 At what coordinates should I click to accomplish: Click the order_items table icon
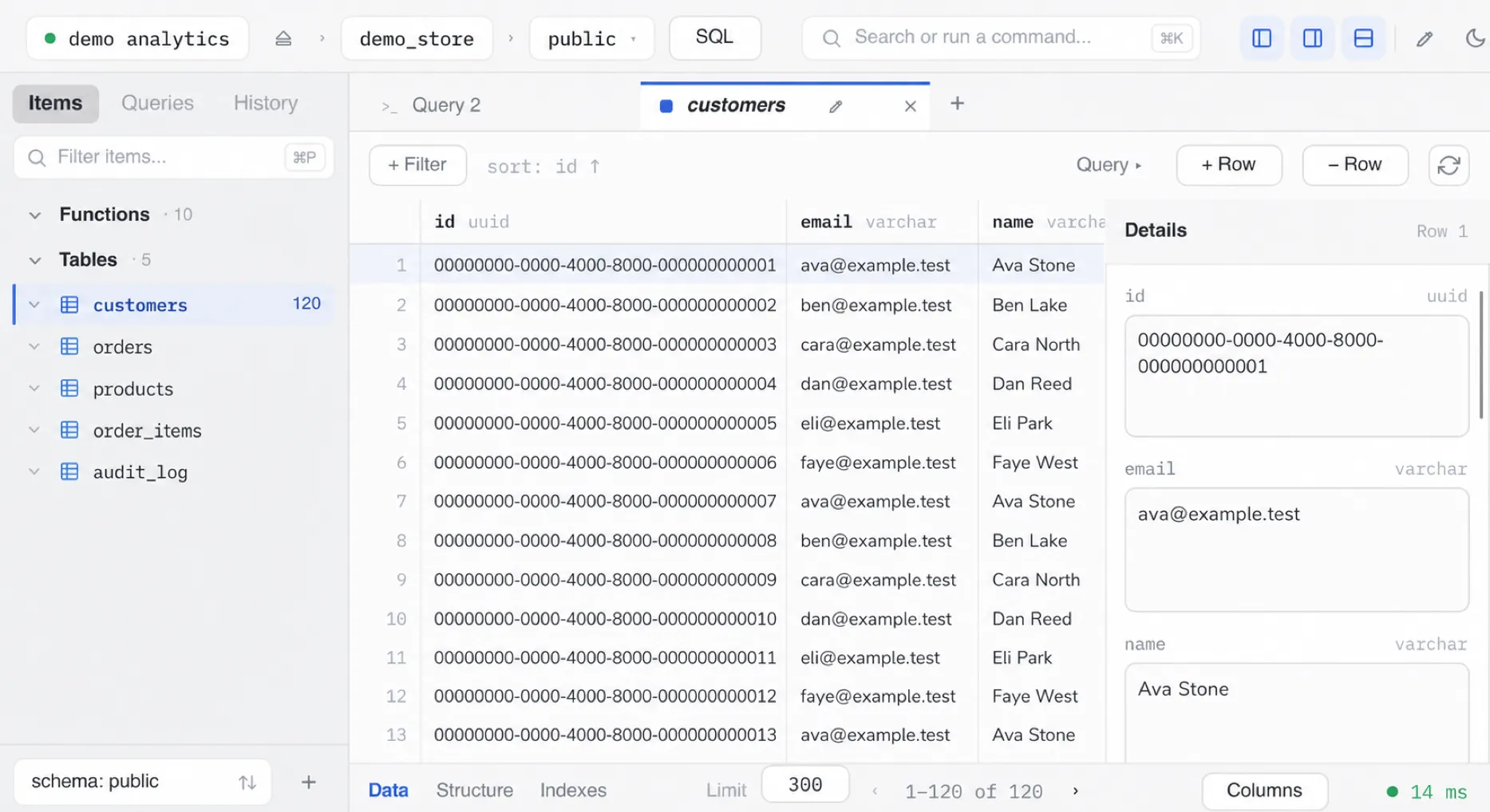click(69, 430)
